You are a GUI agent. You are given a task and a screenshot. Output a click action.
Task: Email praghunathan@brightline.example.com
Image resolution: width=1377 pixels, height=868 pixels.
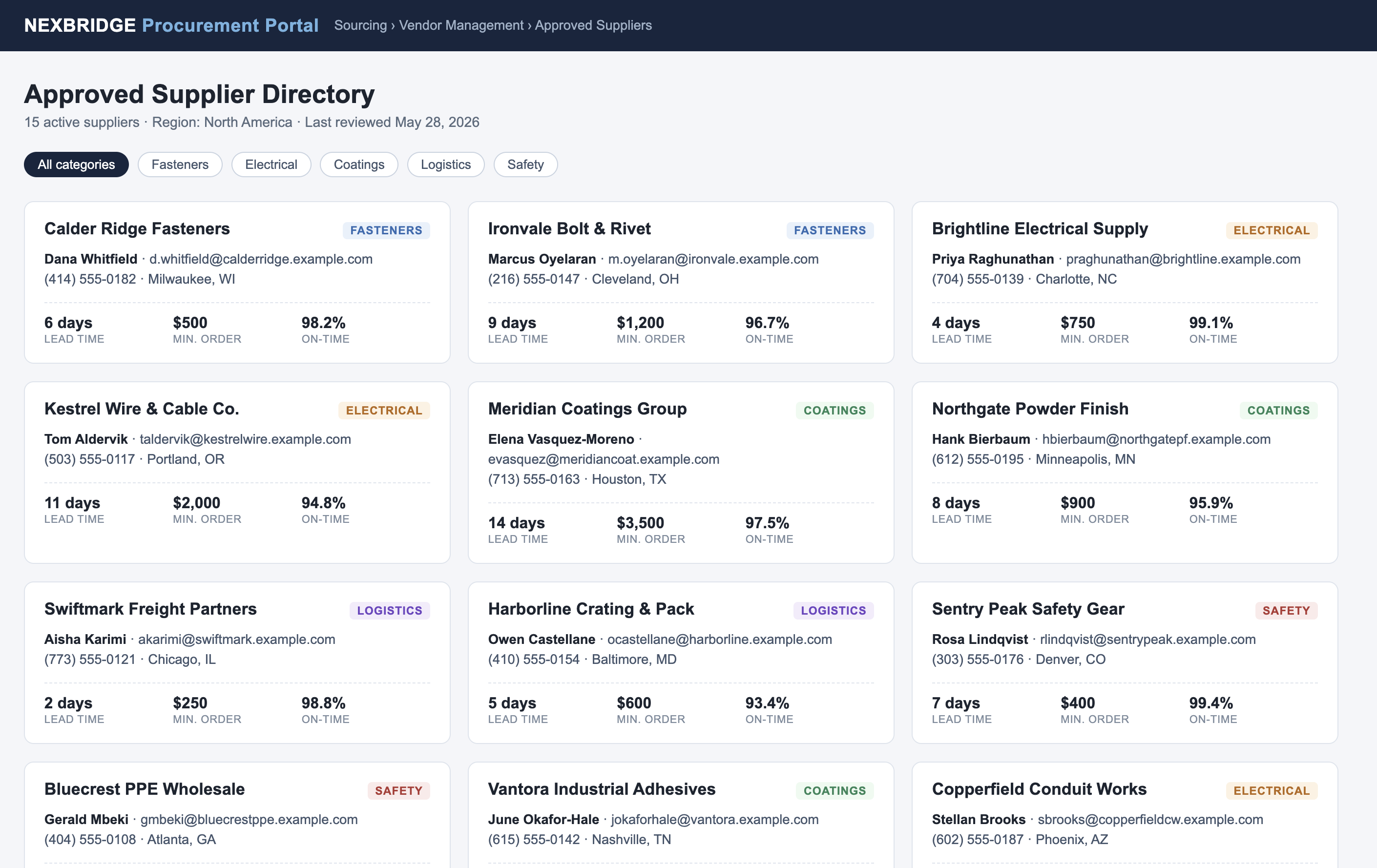(x=1183, y=259)
